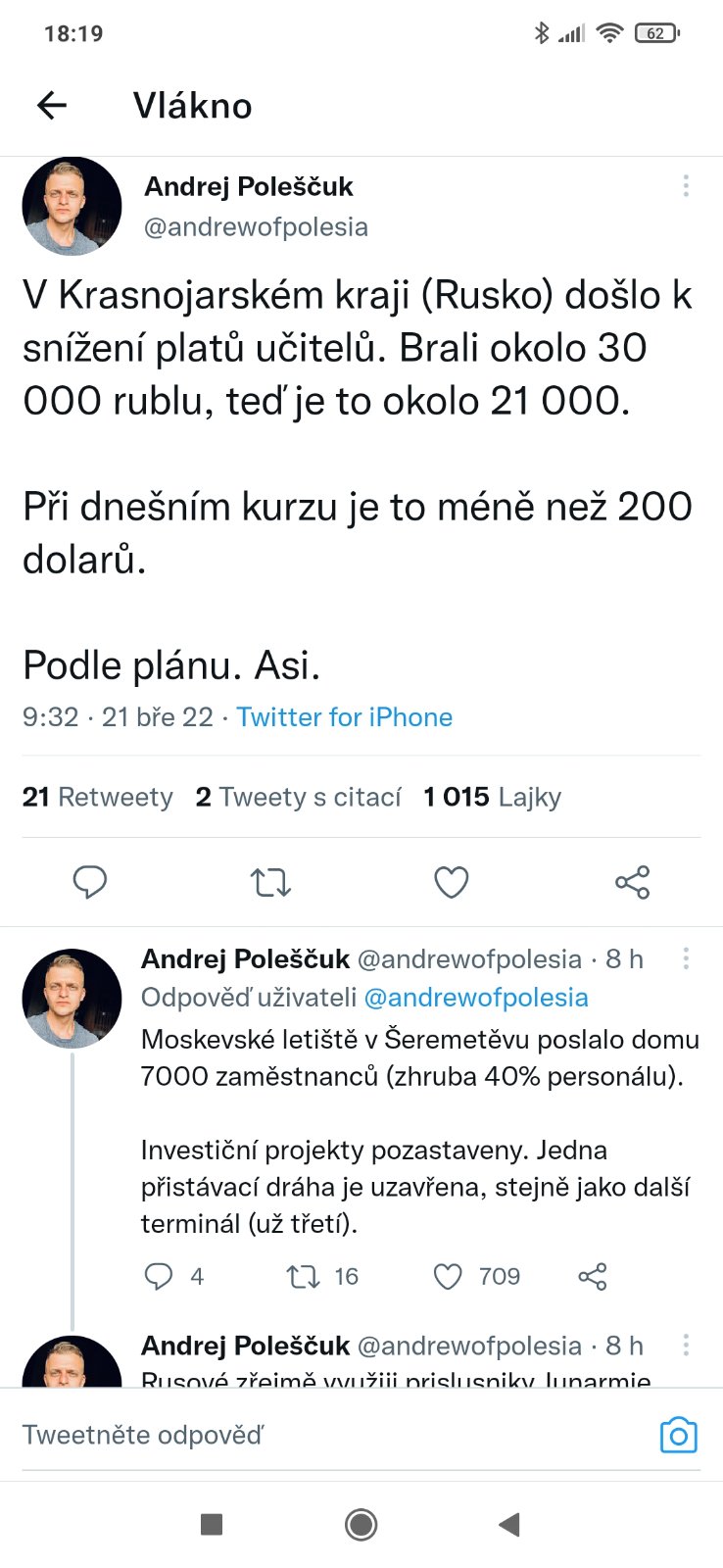
Task: Attach photo using camera icon
Action: point(678,1435)
